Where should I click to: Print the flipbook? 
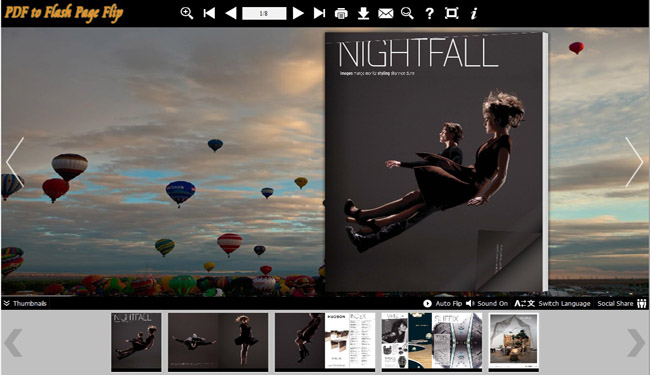pyautogui.click(x=341, y=14)
